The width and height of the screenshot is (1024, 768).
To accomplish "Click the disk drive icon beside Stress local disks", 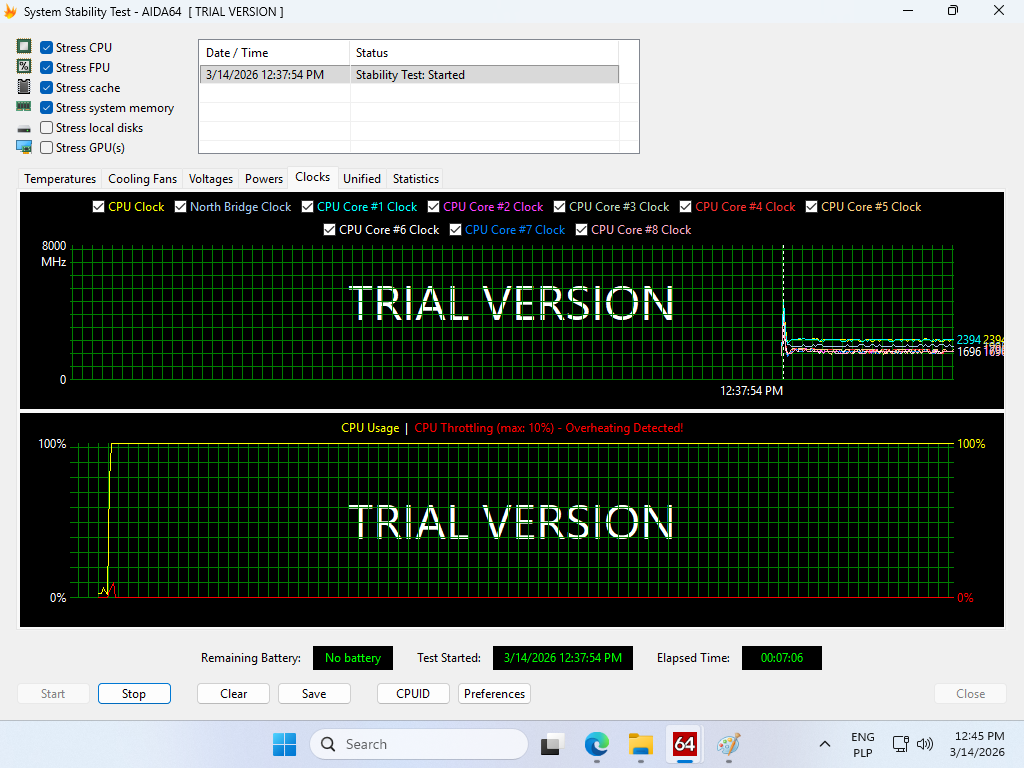I will [x=24, y=129].
